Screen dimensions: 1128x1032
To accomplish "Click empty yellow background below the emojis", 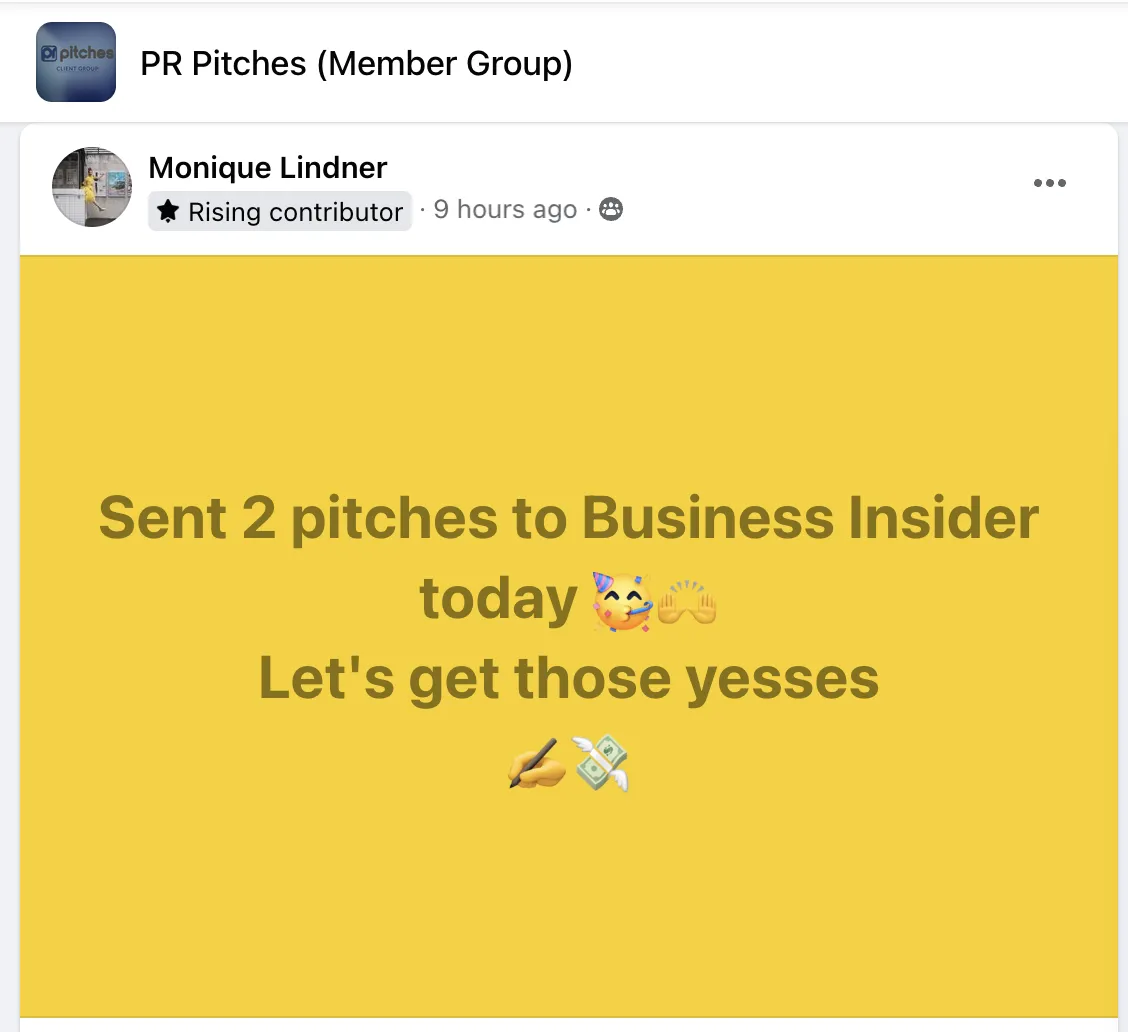I will (x=568, y=906).
